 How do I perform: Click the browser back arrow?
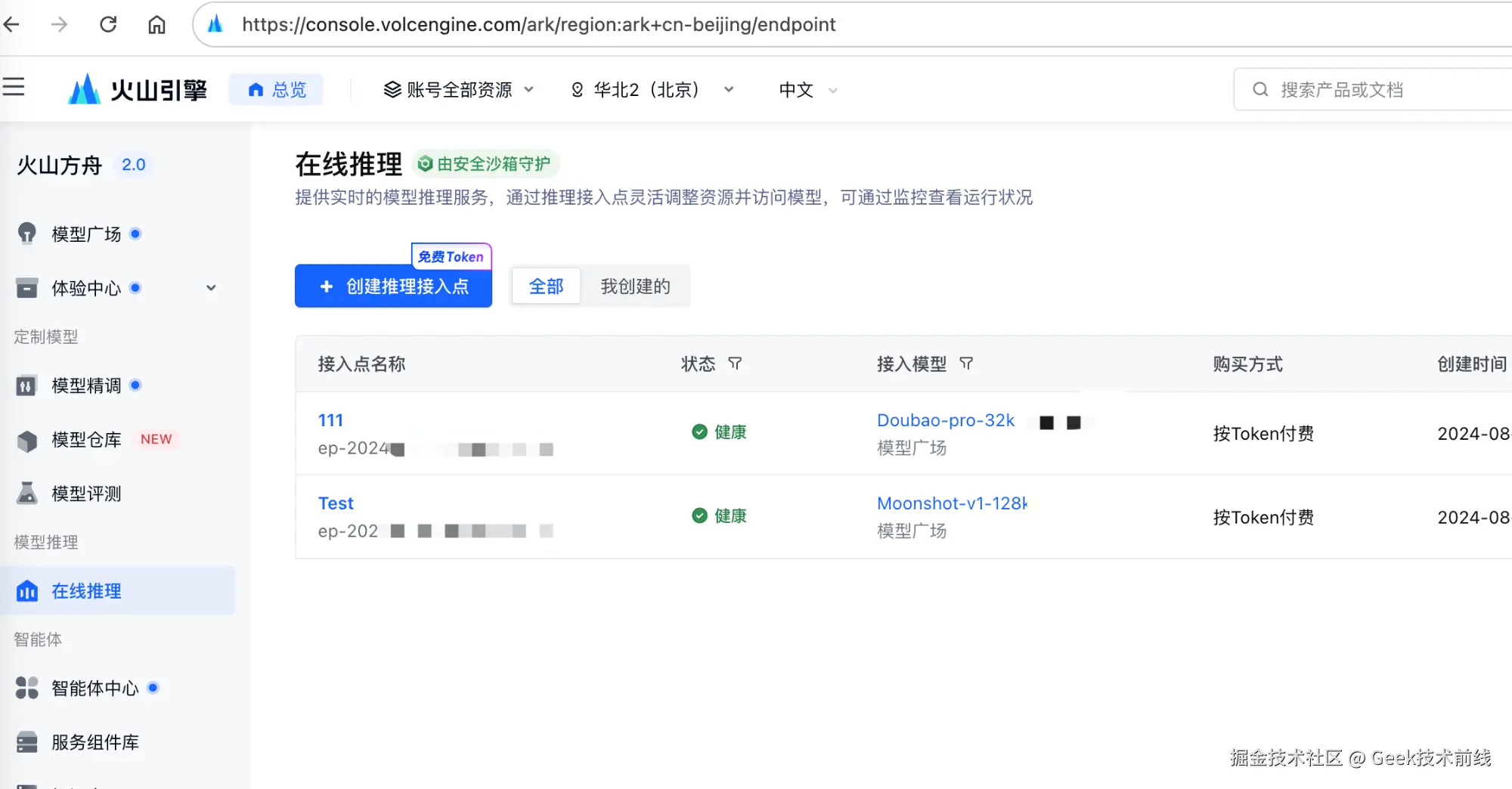click(x=11, y=24)
